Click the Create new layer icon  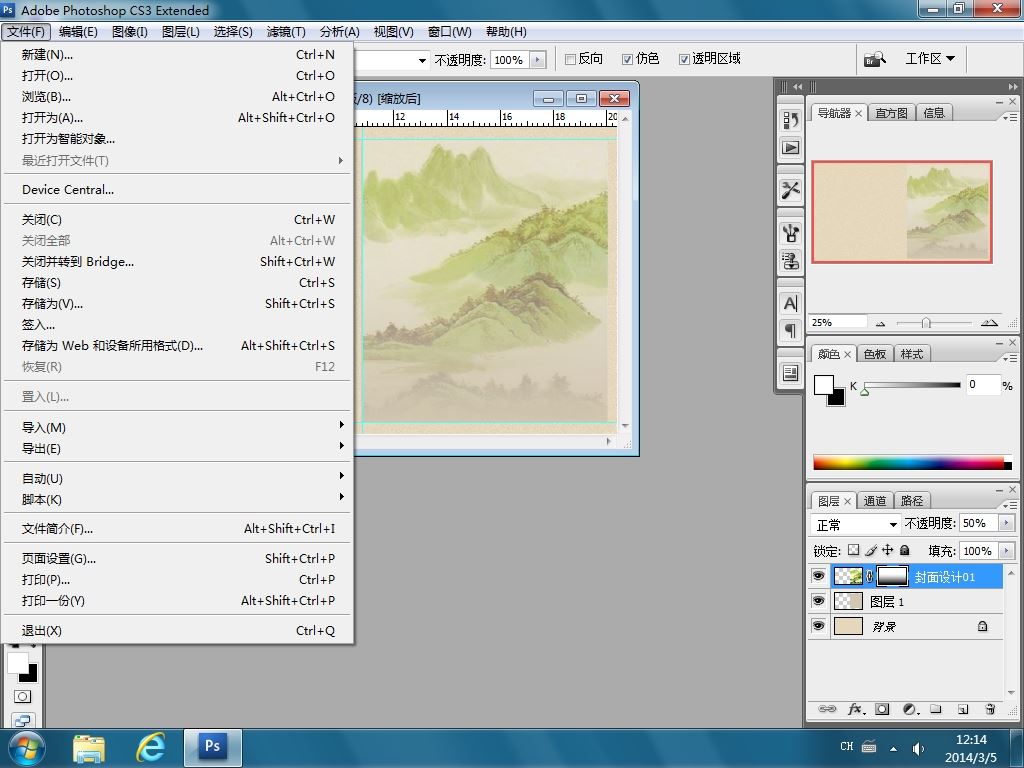[963, 709]
